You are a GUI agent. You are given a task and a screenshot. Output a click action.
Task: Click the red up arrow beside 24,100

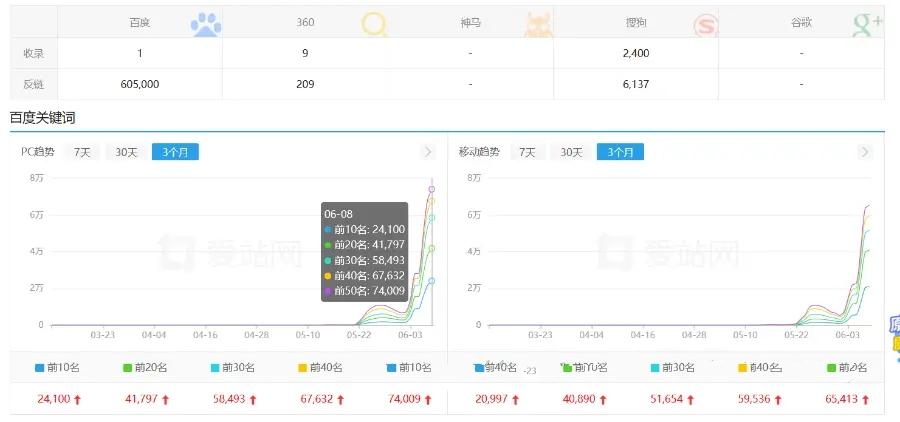click(77, 400)
